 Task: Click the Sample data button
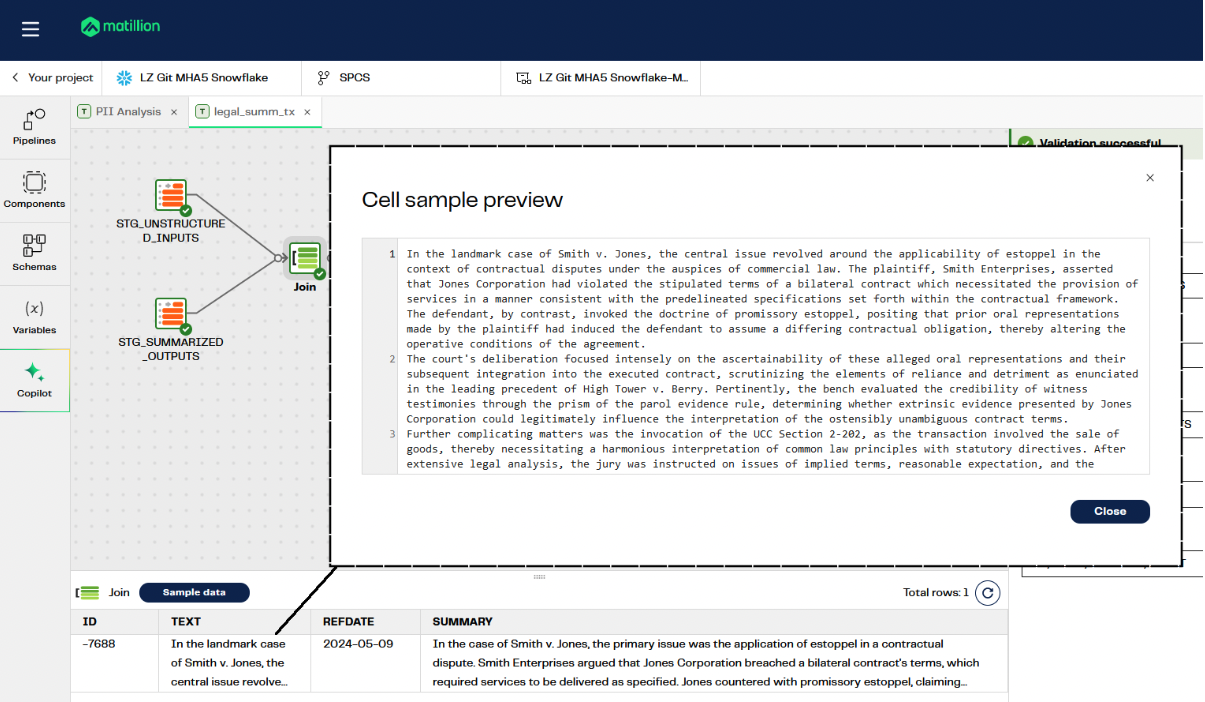point(194,593)
